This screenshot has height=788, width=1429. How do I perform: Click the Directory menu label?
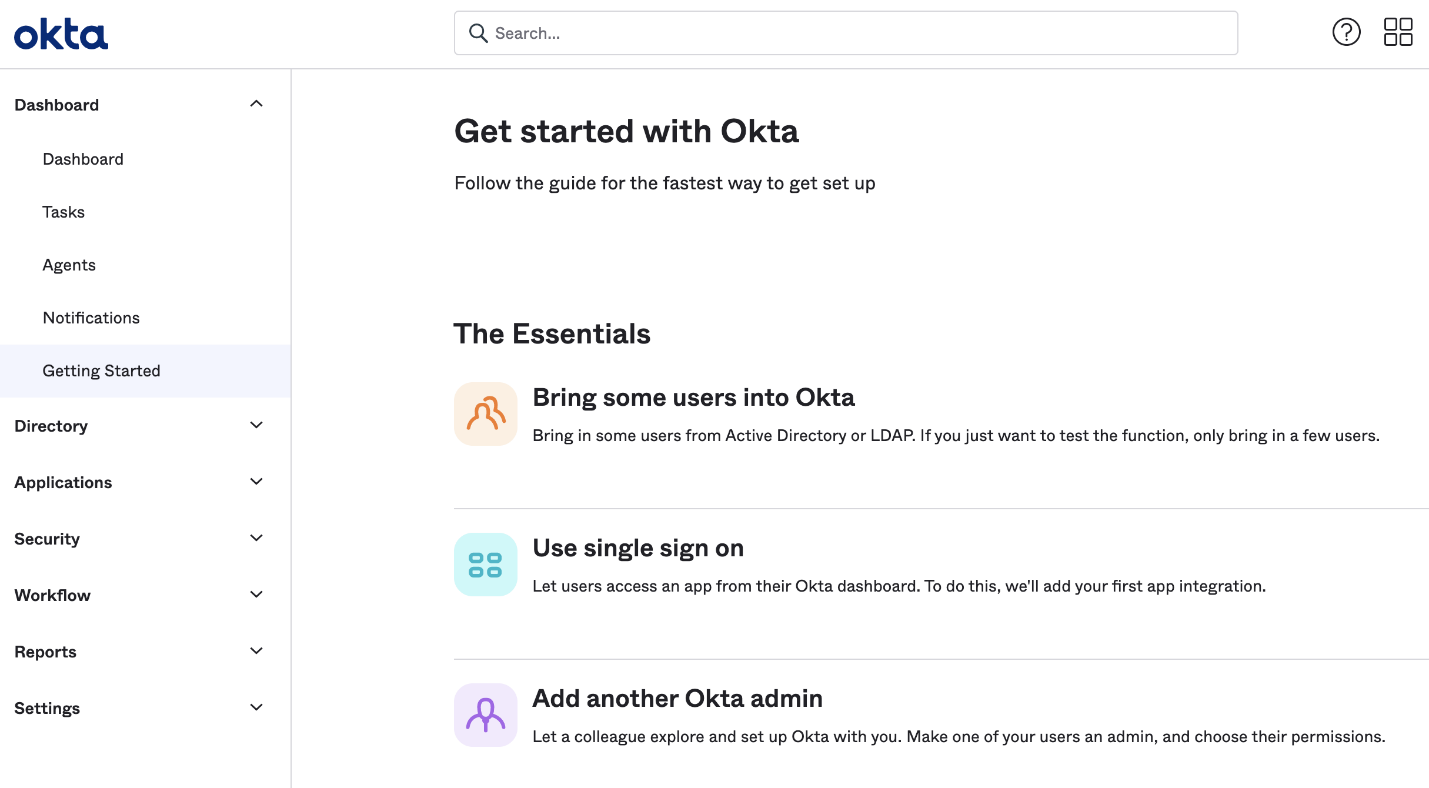(x=51, y=426)
